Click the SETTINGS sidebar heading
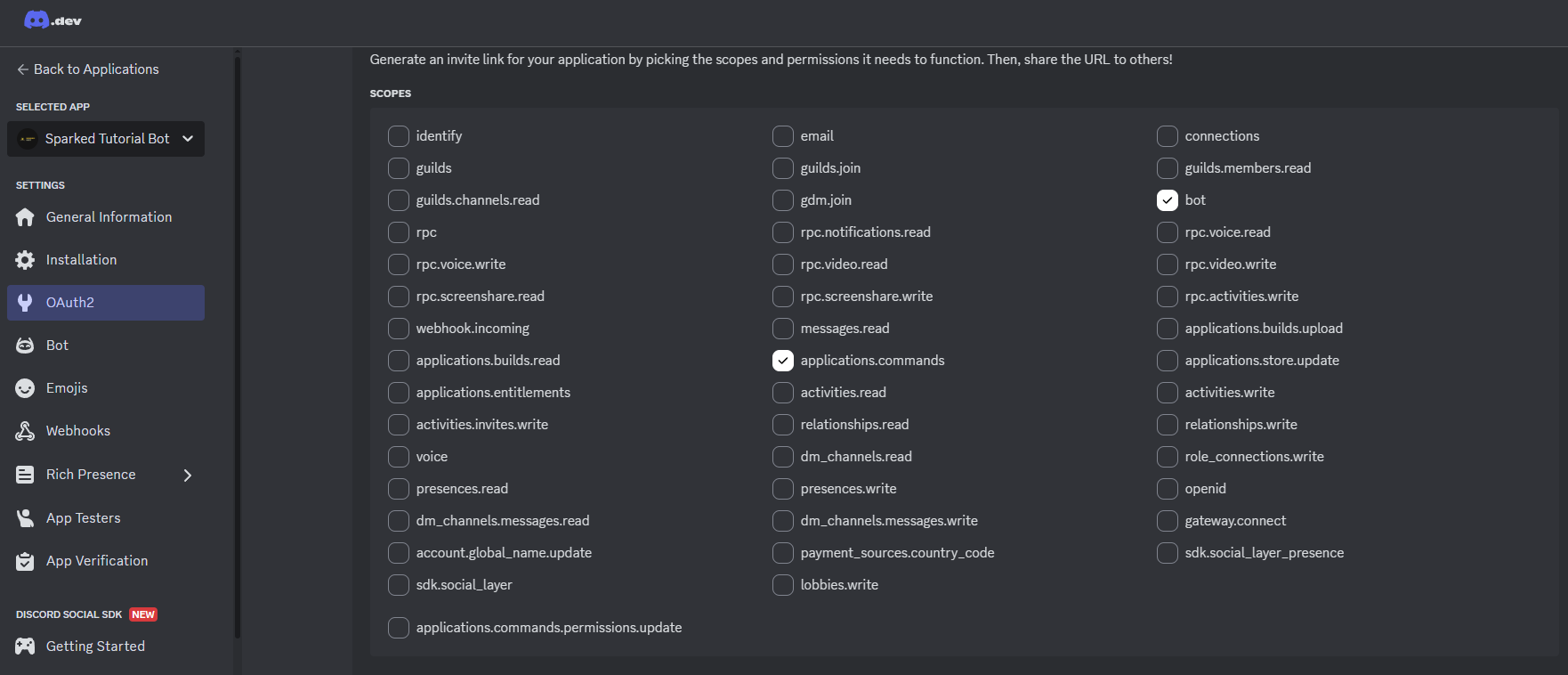1568x675 pixels. pos(40,185)
